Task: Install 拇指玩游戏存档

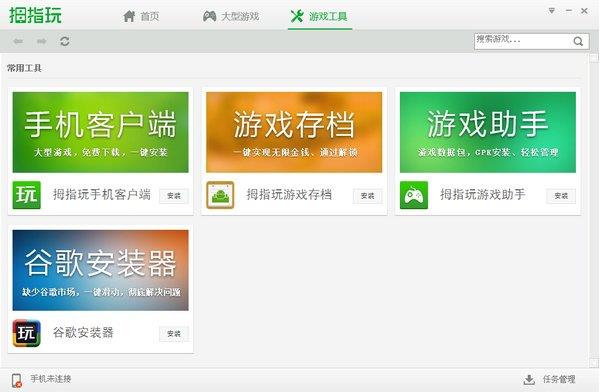Action: coord(367,196)
